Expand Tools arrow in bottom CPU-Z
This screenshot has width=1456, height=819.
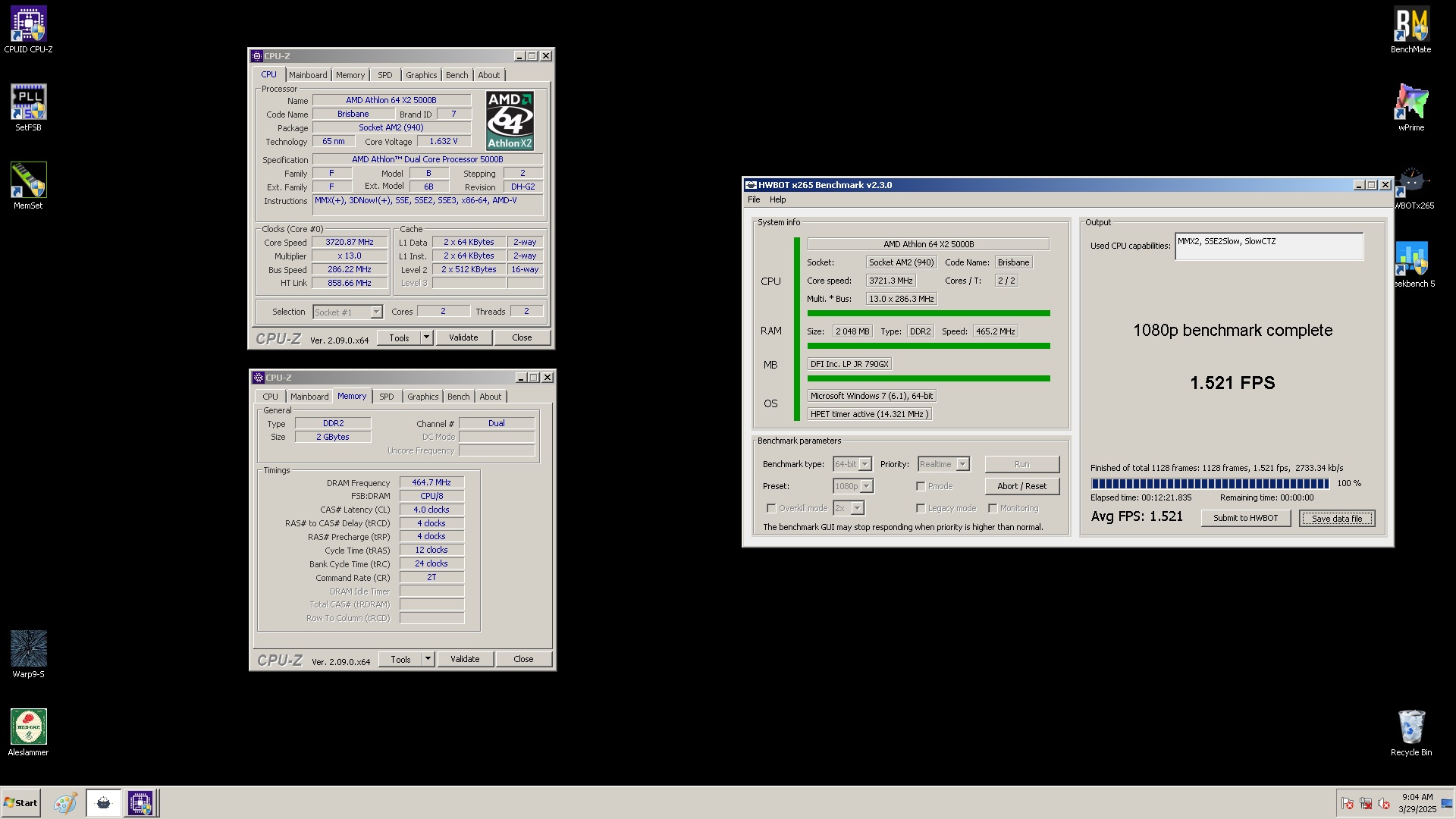(428, 659)
